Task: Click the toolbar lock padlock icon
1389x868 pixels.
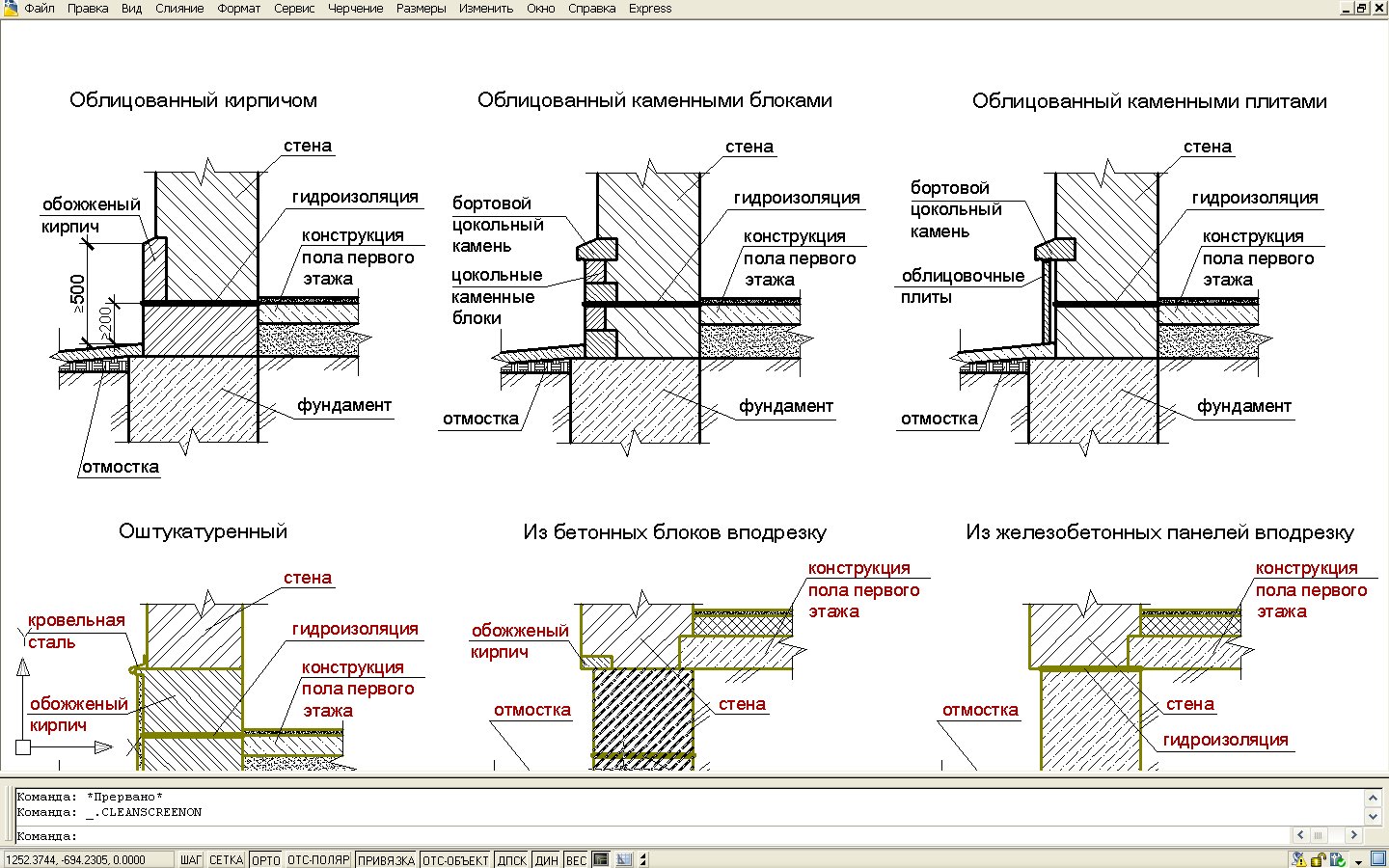Action: (1319, 859)
